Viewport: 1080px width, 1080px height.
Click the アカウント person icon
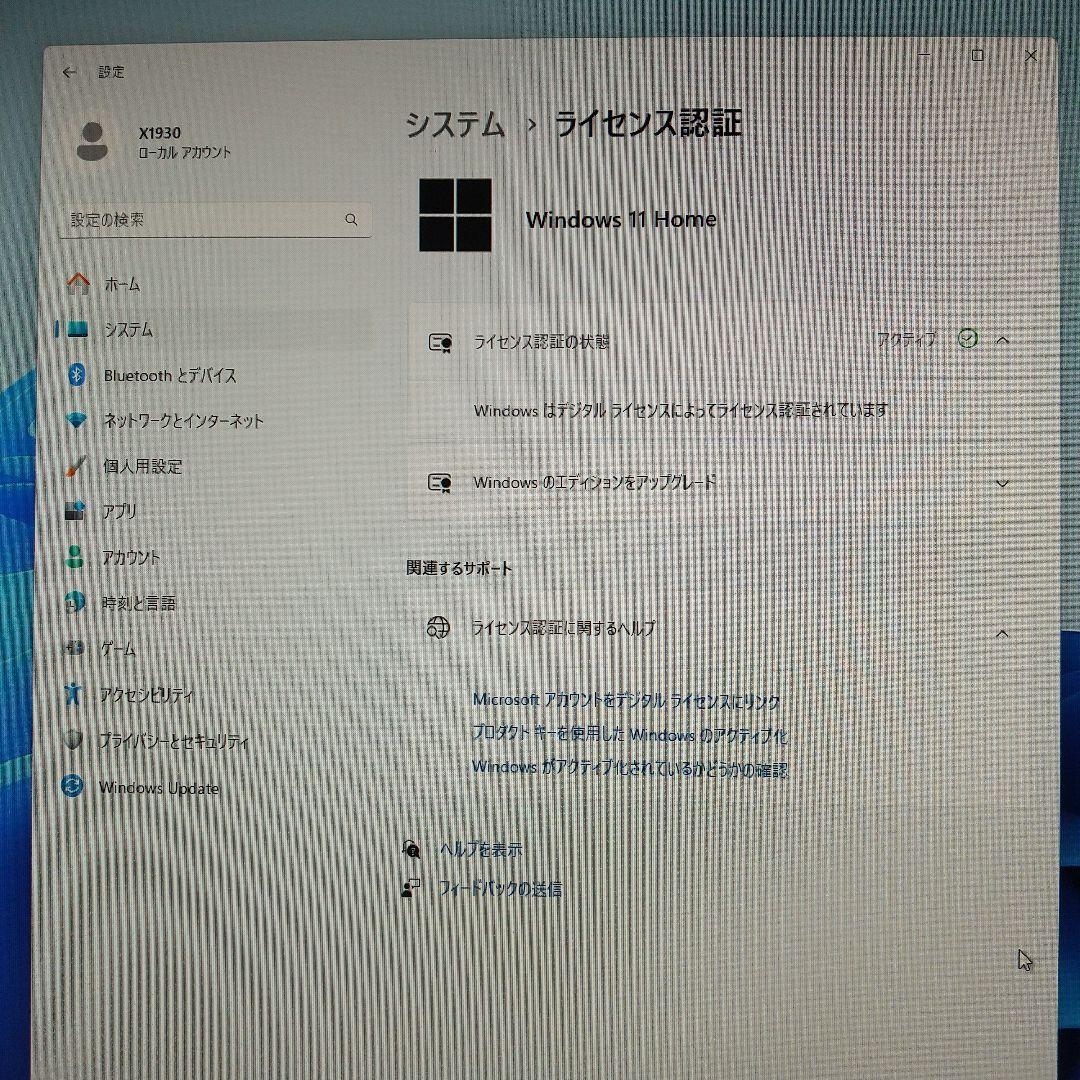click(x=74, y=557)
